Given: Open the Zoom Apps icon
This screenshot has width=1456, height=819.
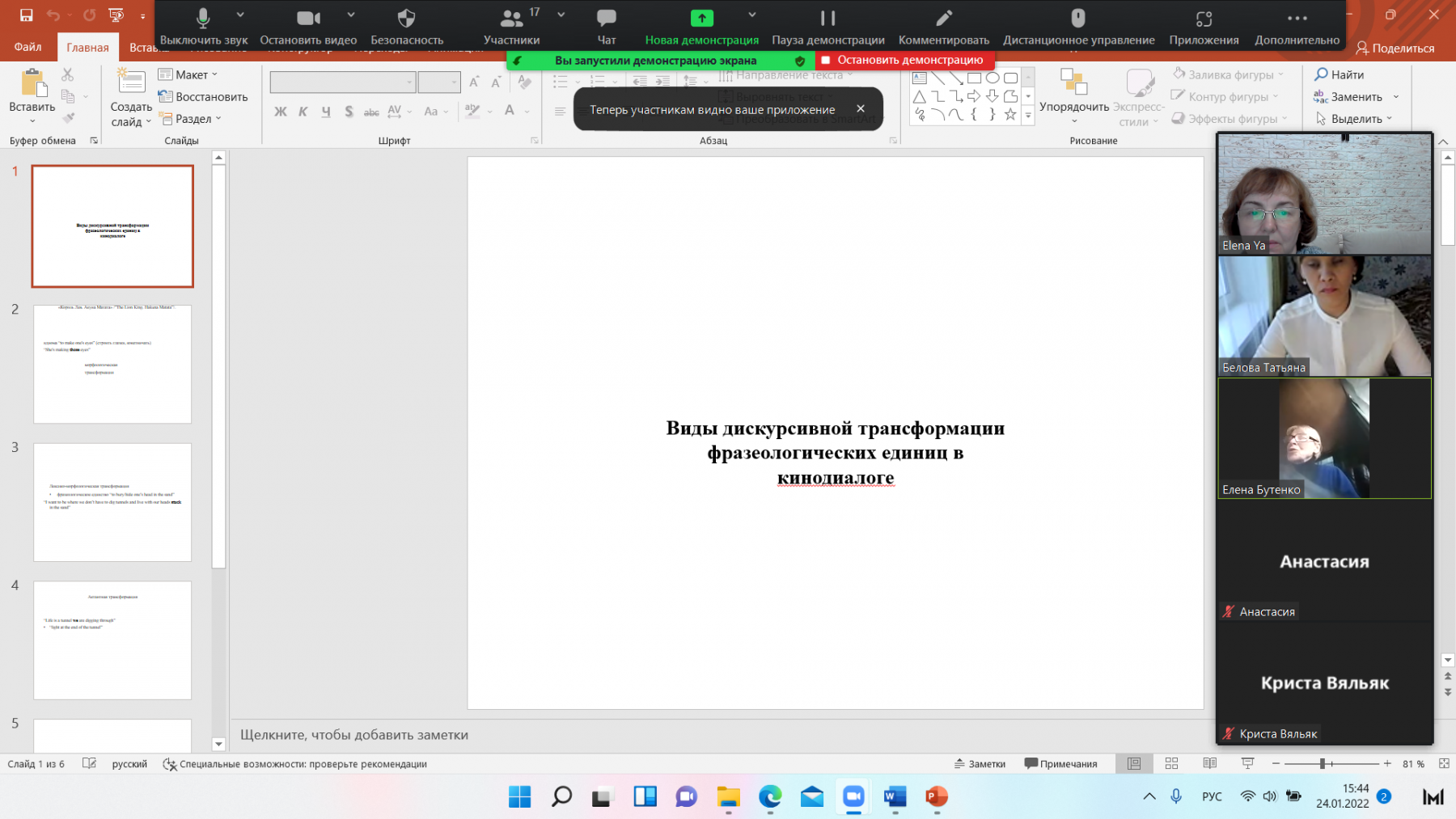Looking at the screenshot, I should click(x=1204, y=26).
